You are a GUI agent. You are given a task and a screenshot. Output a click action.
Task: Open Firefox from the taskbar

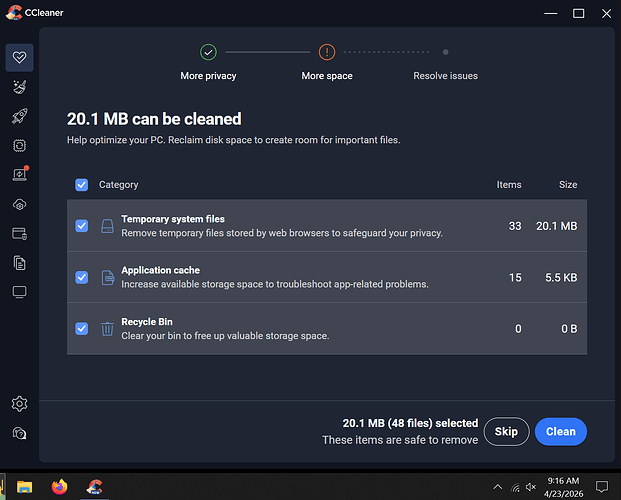[x=59, y=487]
